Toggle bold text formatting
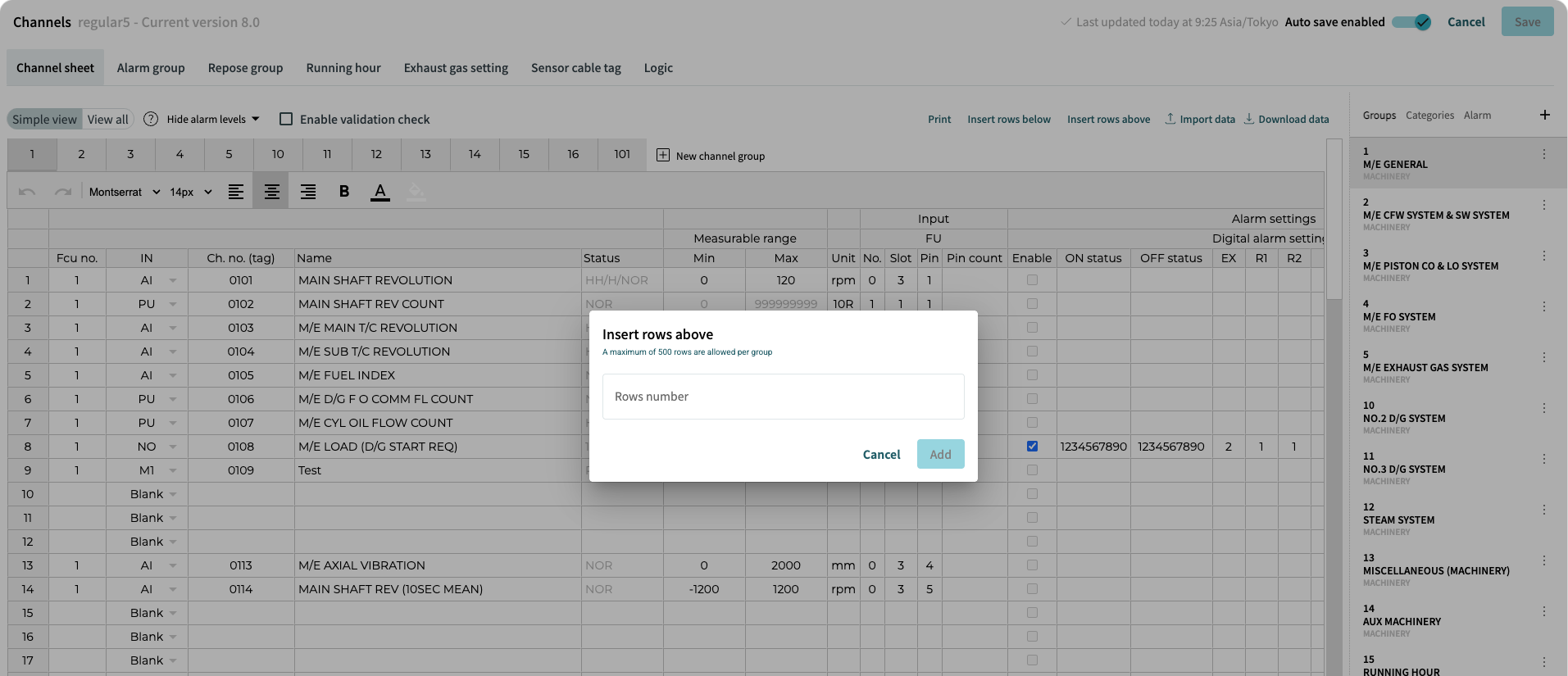Screen dimensions: 1568x676 [x=344, y=192]
